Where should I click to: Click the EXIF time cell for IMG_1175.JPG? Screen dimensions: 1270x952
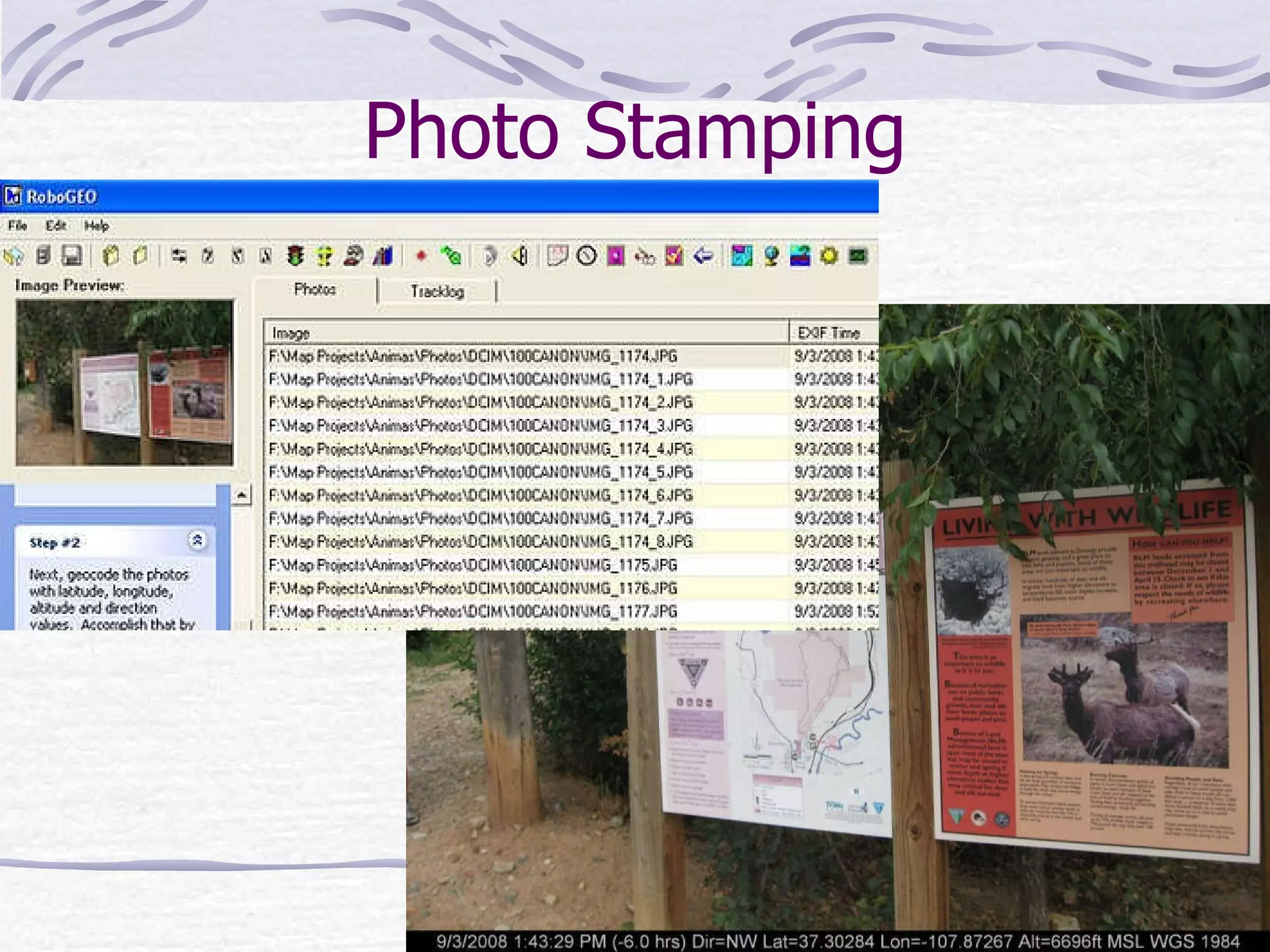[x=835, y=565]
